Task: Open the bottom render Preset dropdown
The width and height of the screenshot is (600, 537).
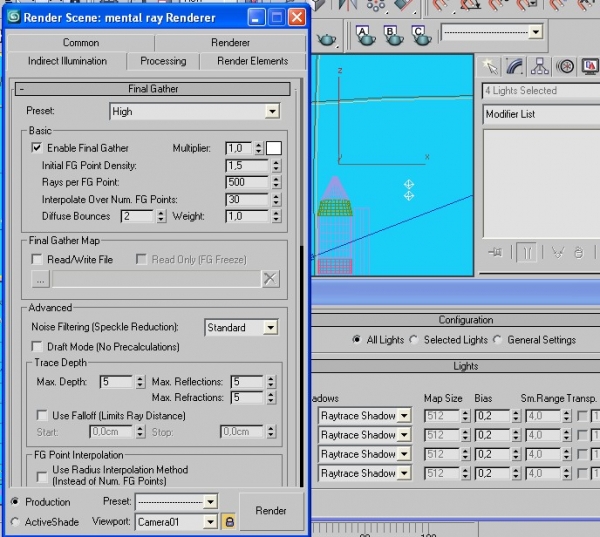Action: point(210,501)
